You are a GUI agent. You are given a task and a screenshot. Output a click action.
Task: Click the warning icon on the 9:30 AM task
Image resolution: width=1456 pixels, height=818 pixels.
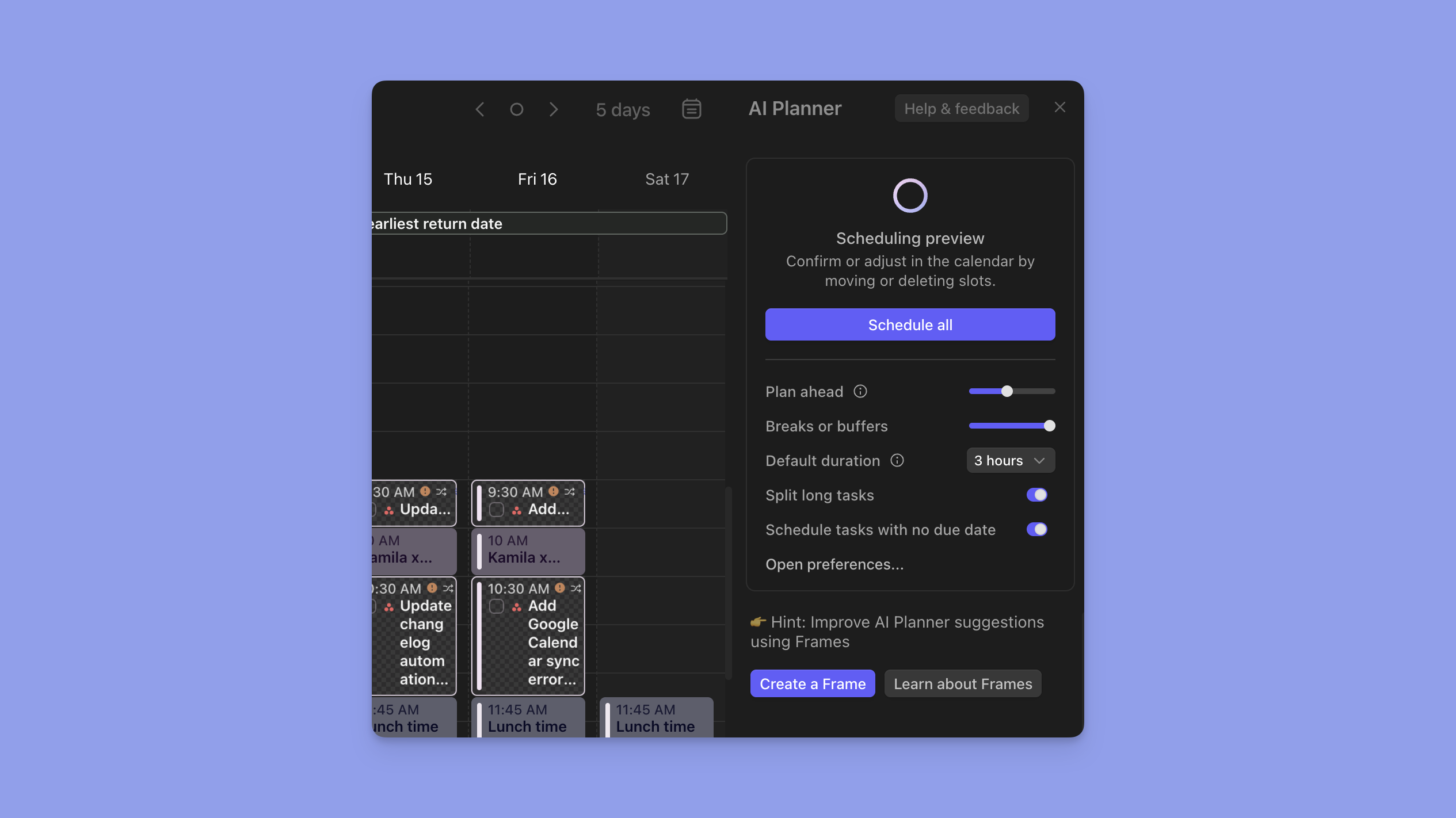[553, 492]
